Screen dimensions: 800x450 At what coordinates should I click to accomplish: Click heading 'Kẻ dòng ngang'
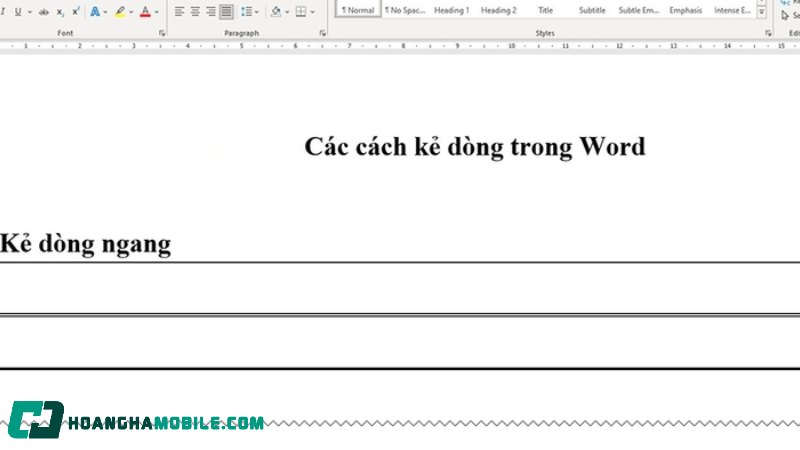85,244
